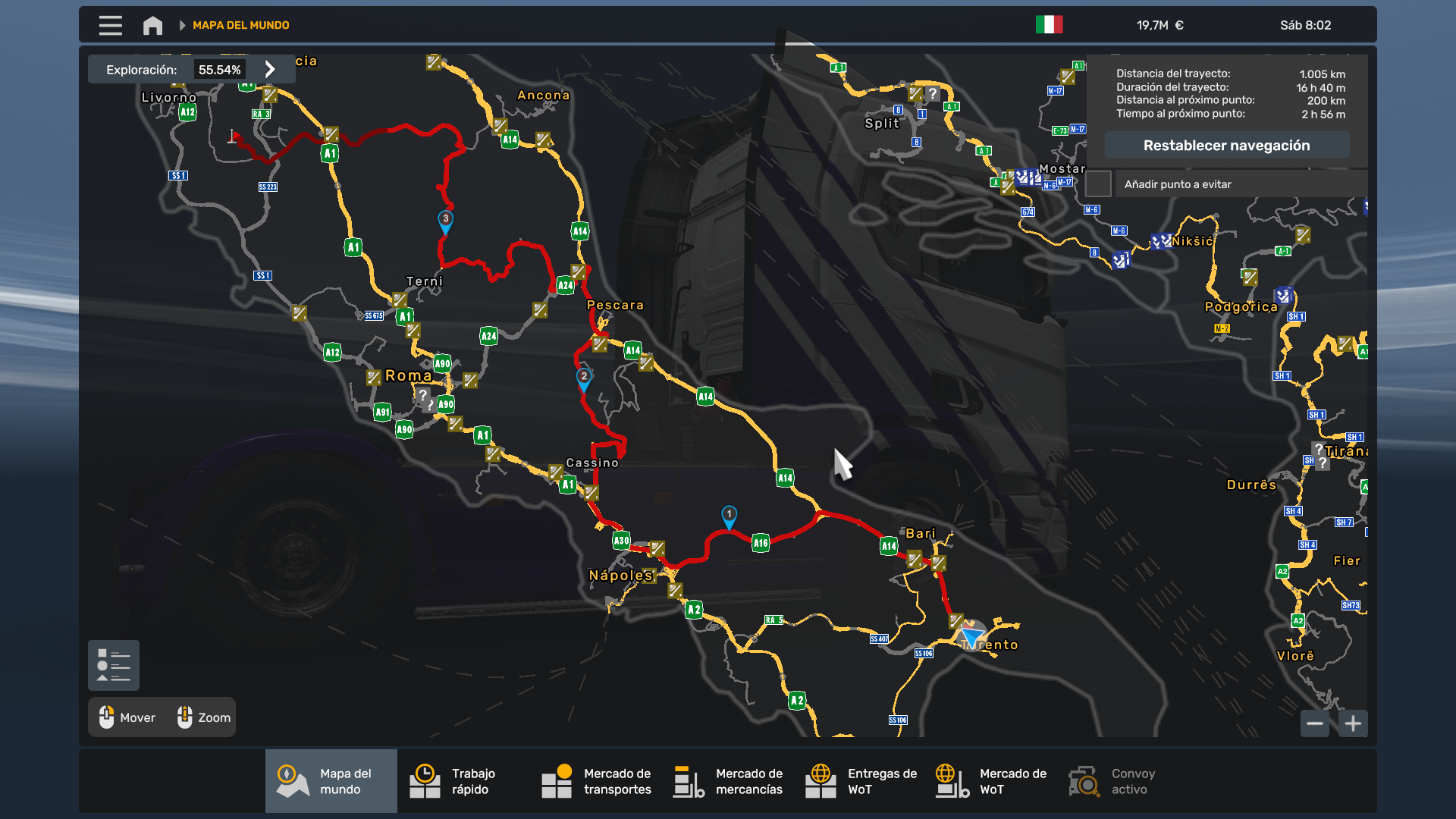Viewport: 1456px width, 819px height.
Task: Click the Fier city label
Action: pyautogui.click(x=1347, y=561)
